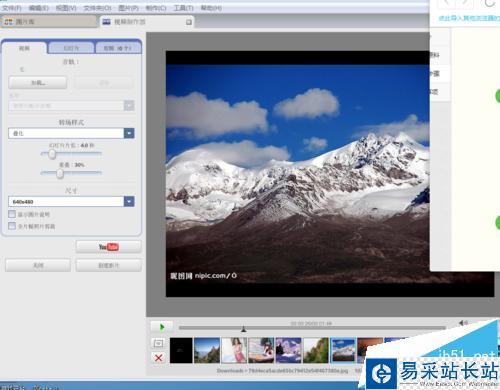Click the volume speaker icon
Viewport: 500px width, 390px height.
[463, 323]
